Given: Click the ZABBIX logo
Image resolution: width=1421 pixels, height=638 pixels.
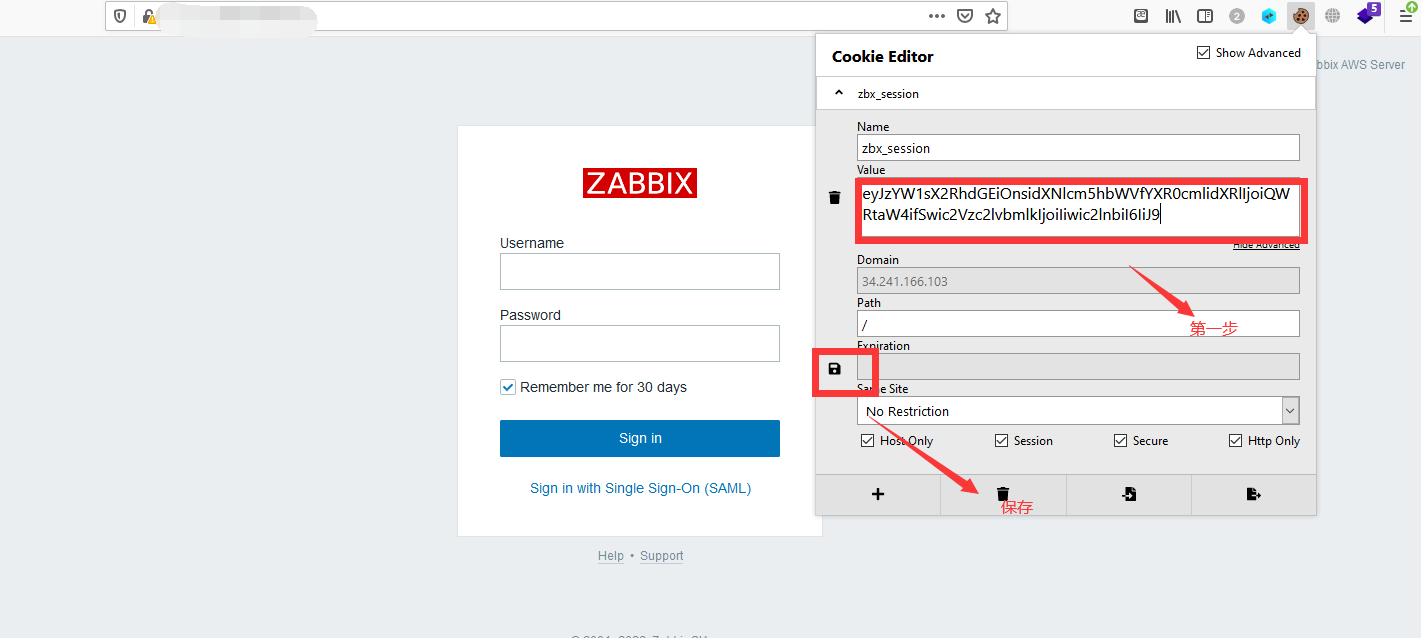Looking at the screenshot, I should point(640,183).
